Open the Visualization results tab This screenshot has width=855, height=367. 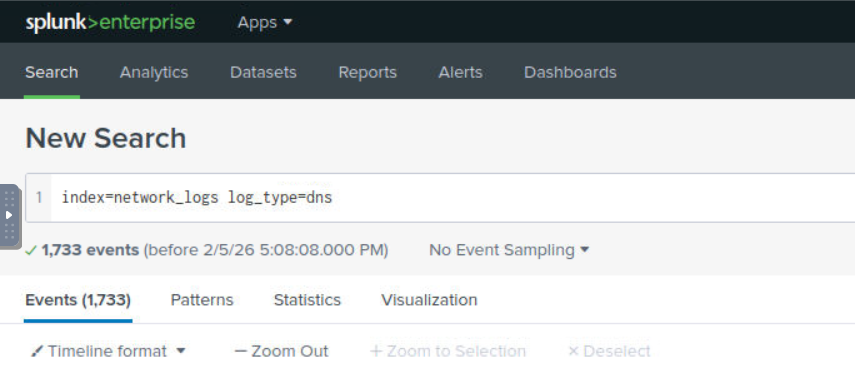coord(429,300)
